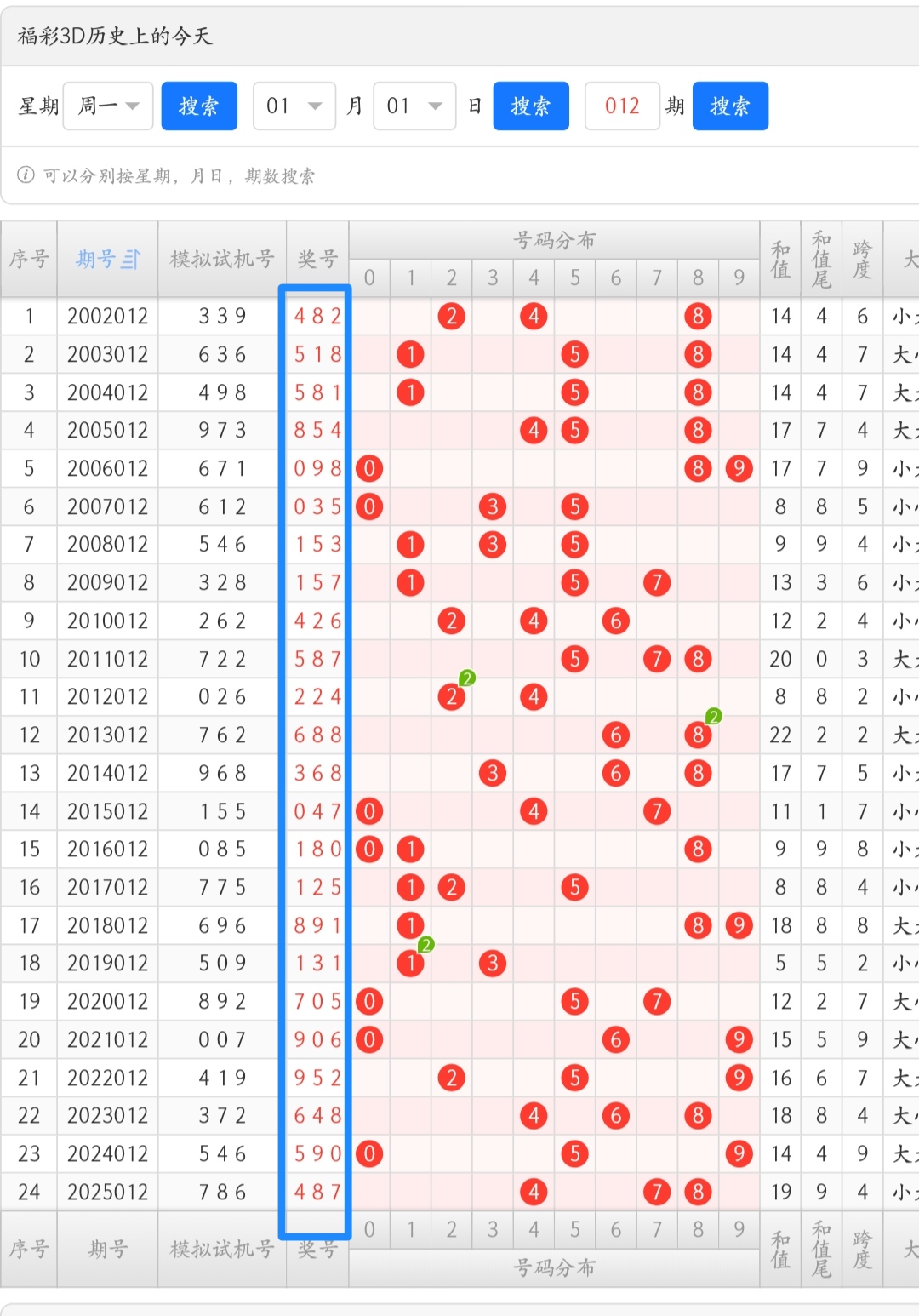Image resolution: width=919 pixels, height=1316 pixels.
Task: Click red ball 7 in row 2025012
Action: click(x=657, y=1192)
